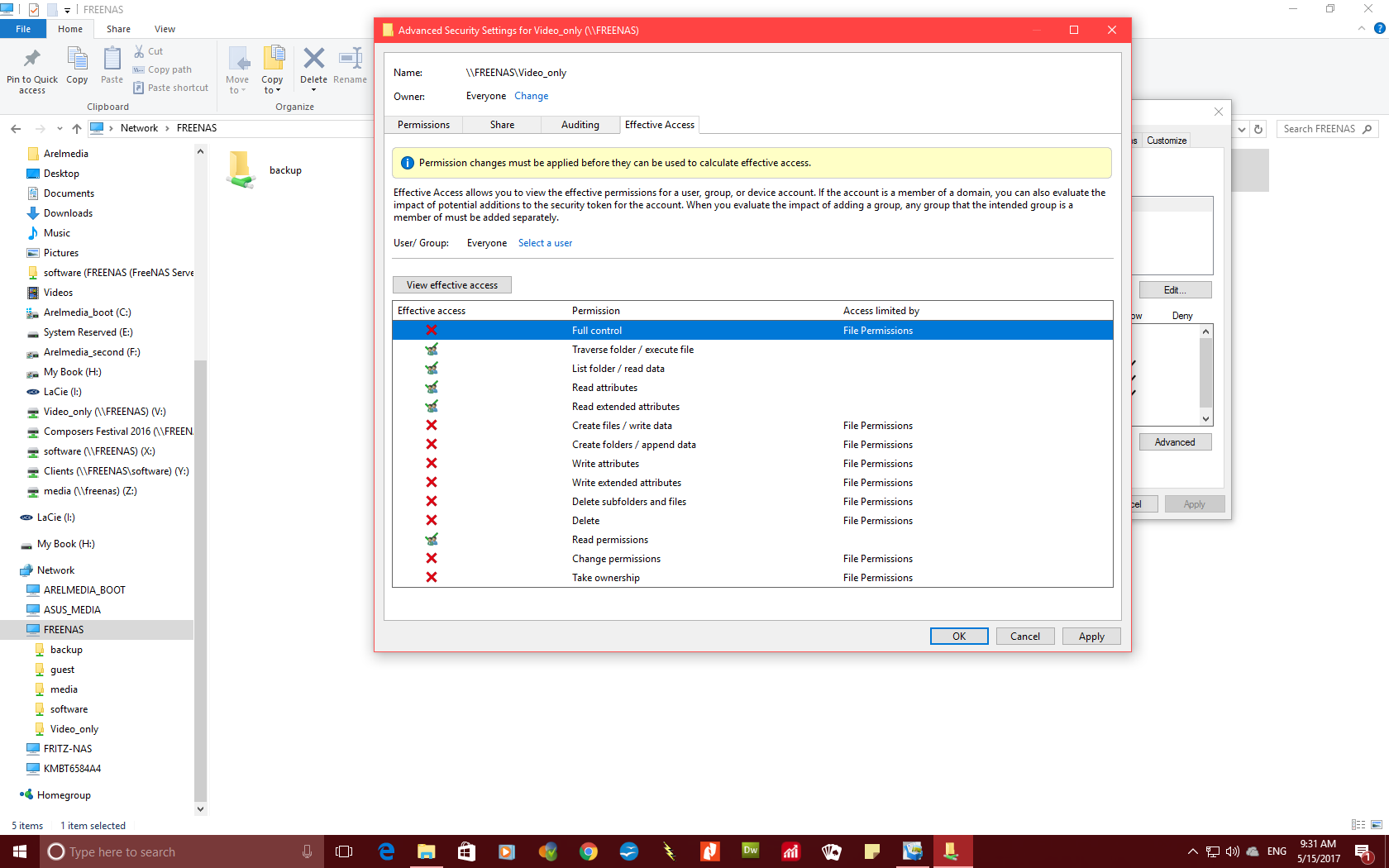
Task: Select Video_only (\\FREENAS) (V:) drive
Action: (x=104, y=412)
